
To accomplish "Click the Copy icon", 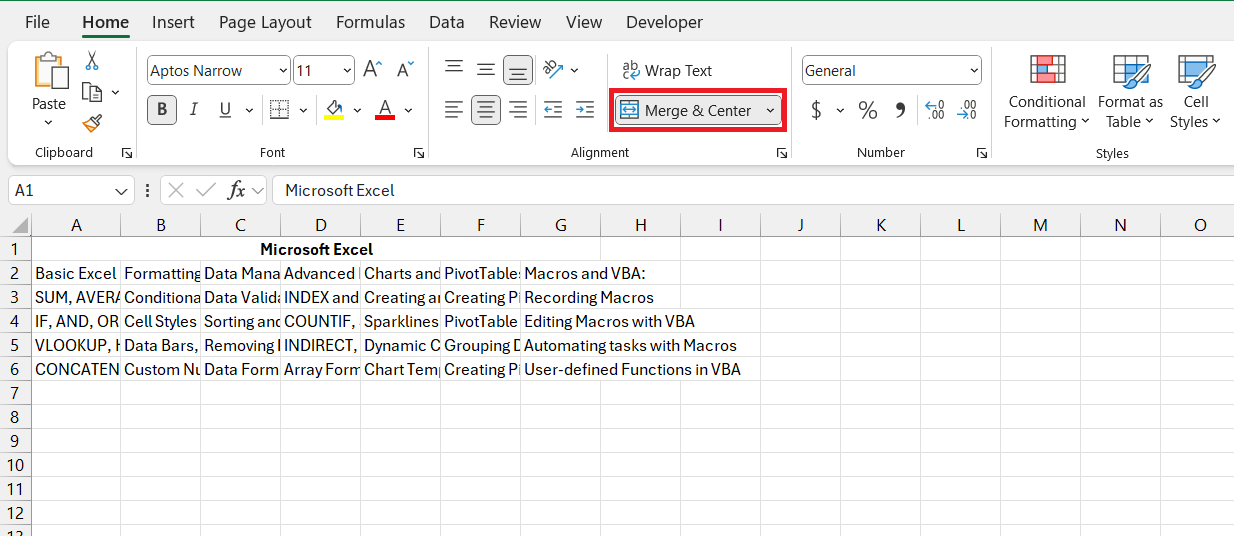I will click(92, 92).
